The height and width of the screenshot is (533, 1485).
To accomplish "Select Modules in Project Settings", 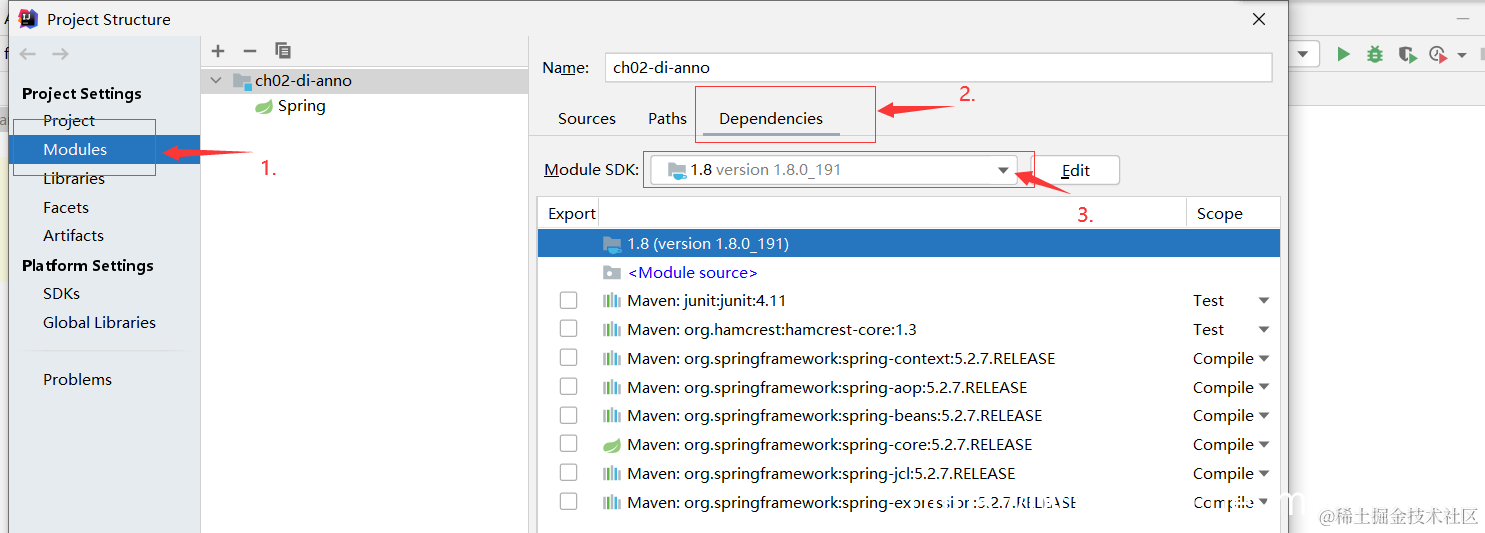I will [75, 150].
